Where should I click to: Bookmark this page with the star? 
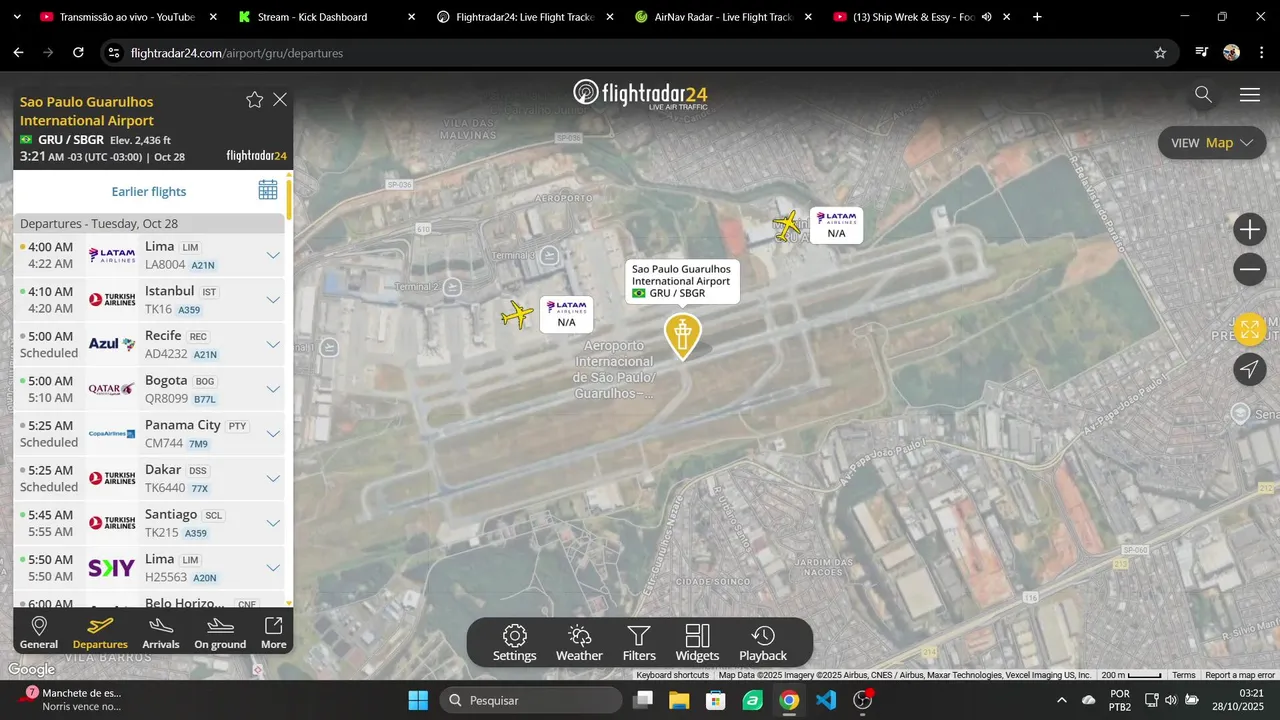click(x=1160, y=53)
